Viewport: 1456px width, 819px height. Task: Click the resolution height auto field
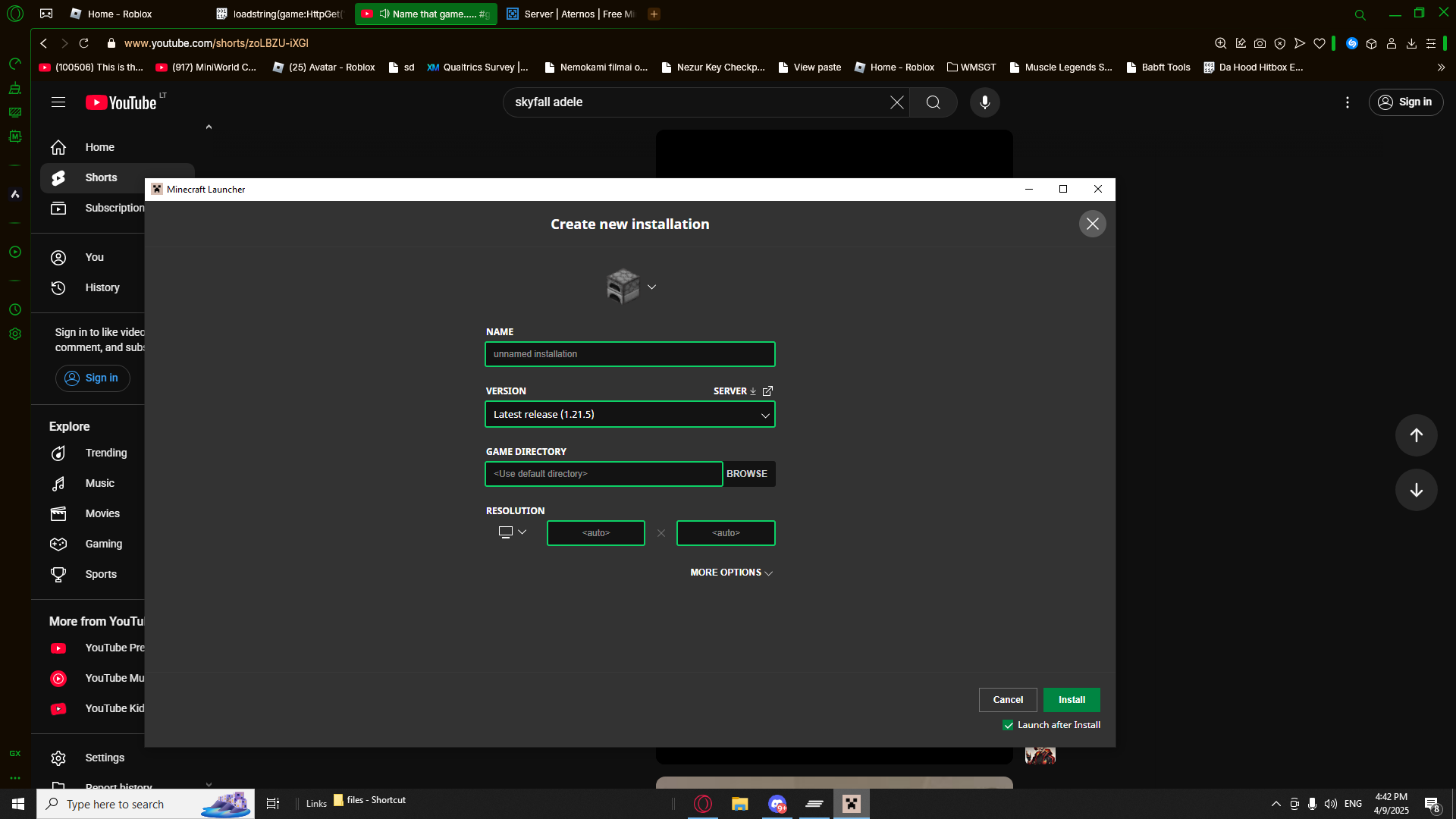coord(726,533)
